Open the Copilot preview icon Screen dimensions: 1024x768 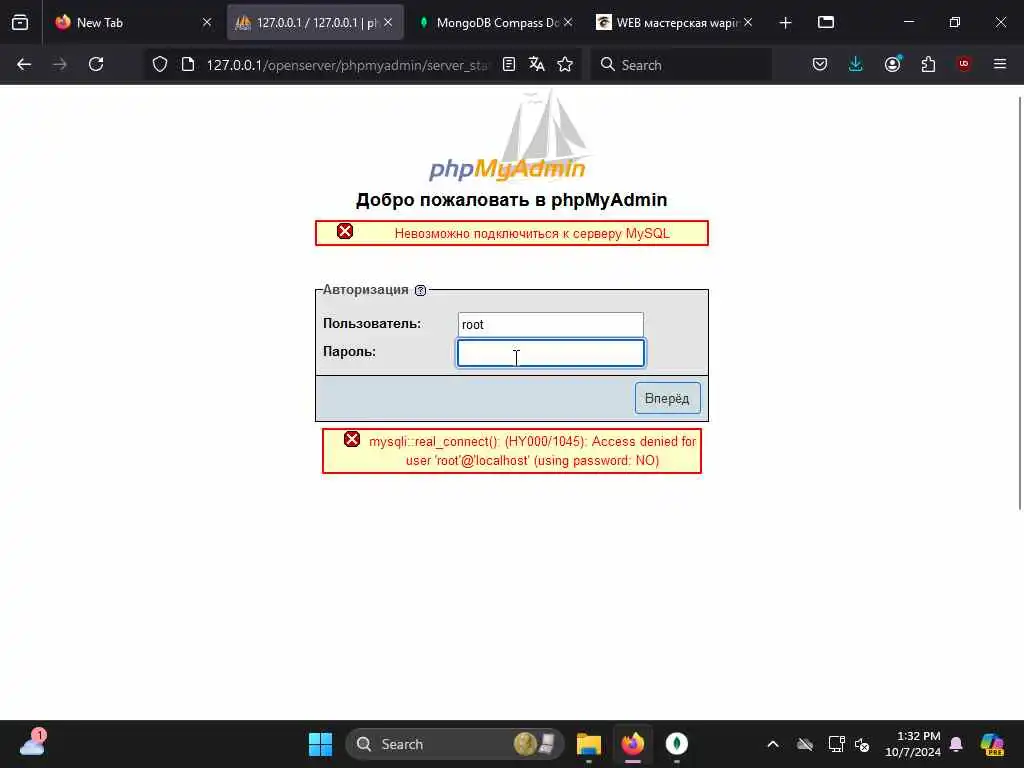pos(992,744)
